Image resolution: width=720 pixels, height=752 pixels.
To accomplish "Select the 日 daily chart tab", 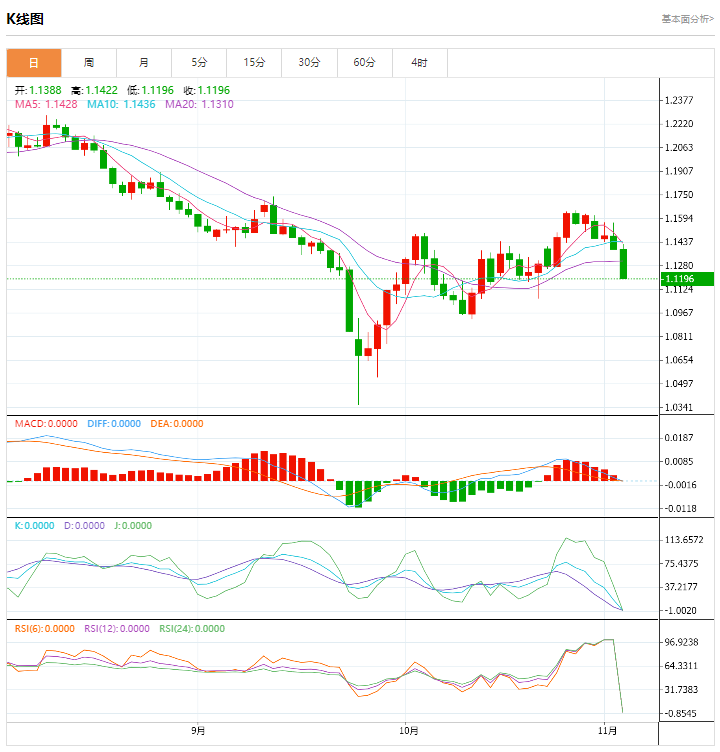I will point(34,63).
